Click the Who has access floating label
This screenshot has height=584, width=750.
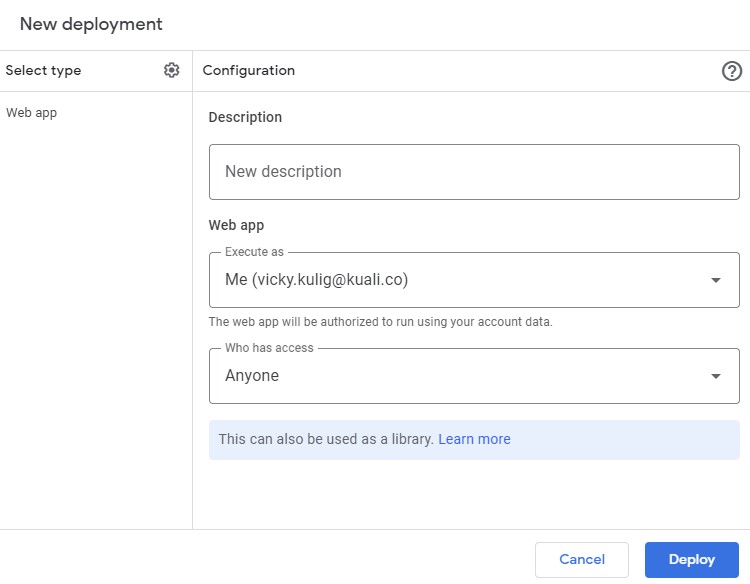(x=269, y=348)
